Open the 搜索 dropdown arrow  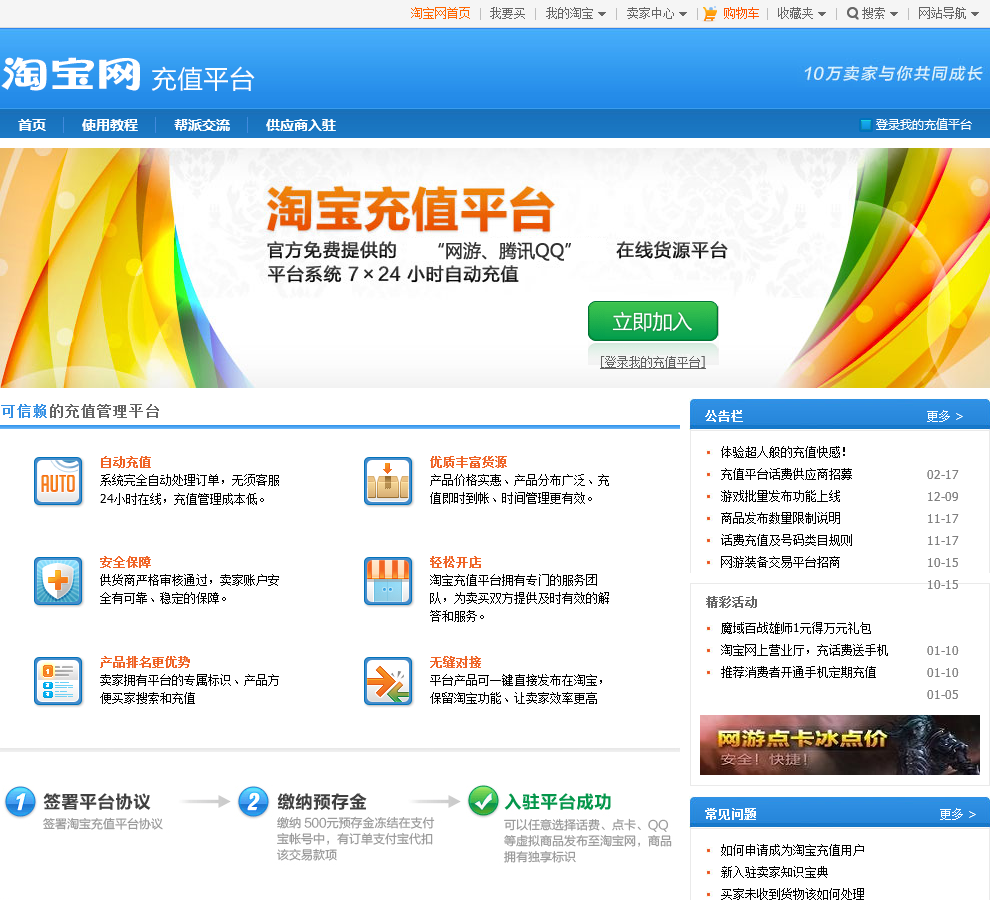pyautogui.click(x=893, y=14)
